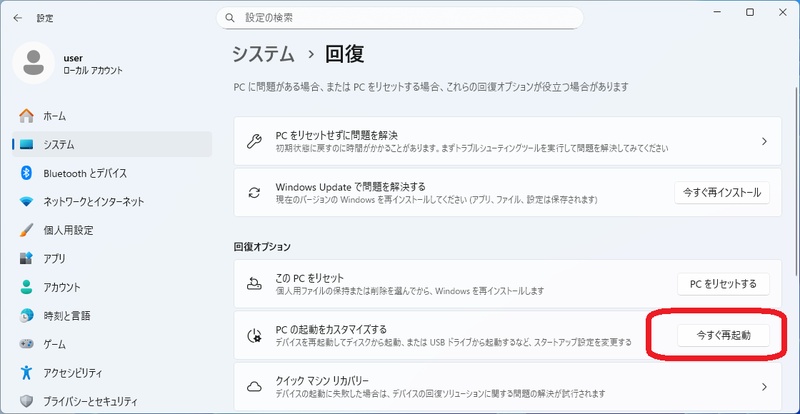Click the 回復オプション section heading
The height and width of the screenshot is (414, 800).
262,247
